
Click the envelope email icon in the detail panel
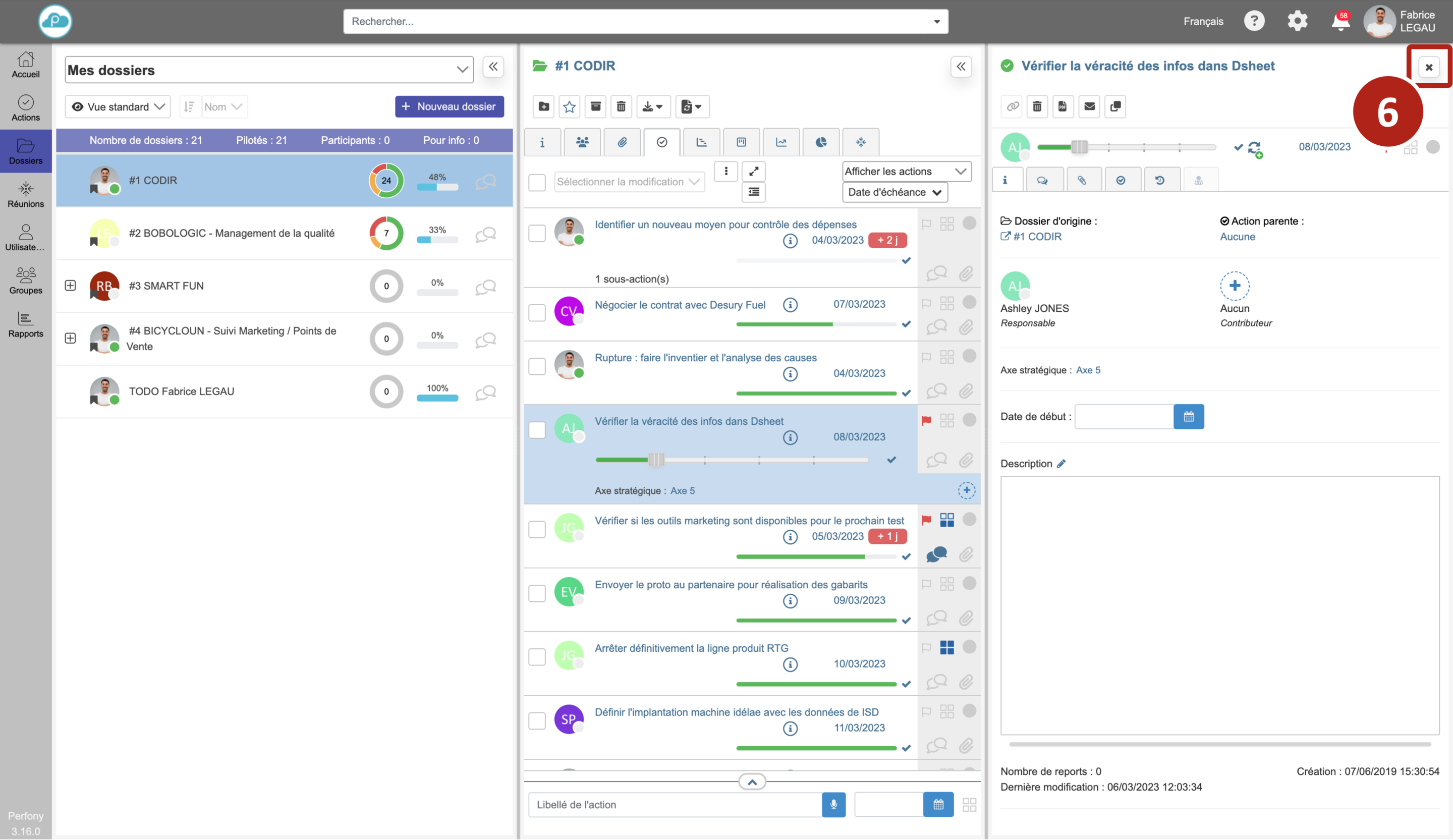[1089, 106]
